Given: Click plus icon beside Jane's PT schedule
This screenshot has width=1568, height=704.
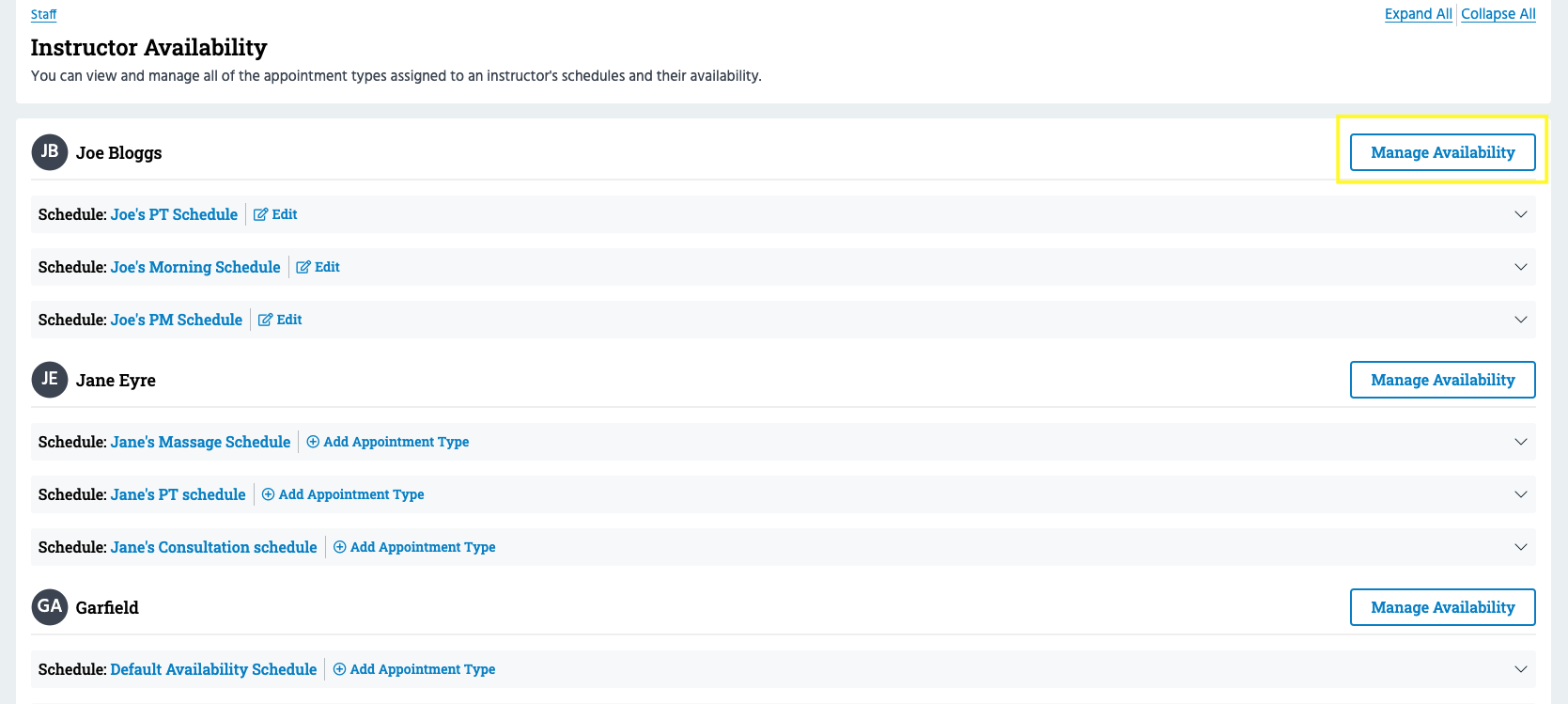Looking at the screenshot, I should [x=268, y=494].
